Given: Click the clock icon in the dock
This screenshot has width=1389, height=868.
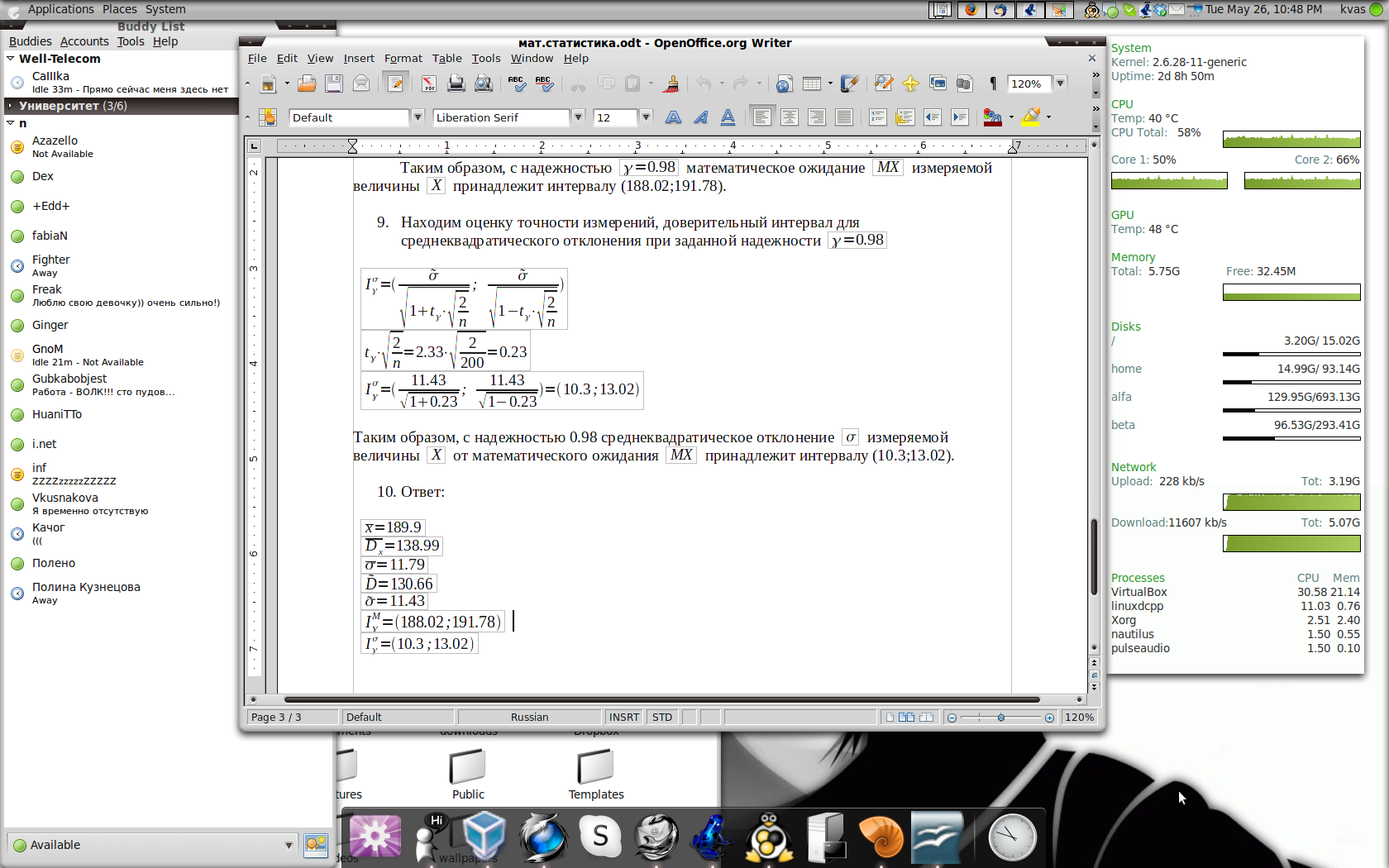Looking at the screenshot, I should click(x=1012, y=837).
